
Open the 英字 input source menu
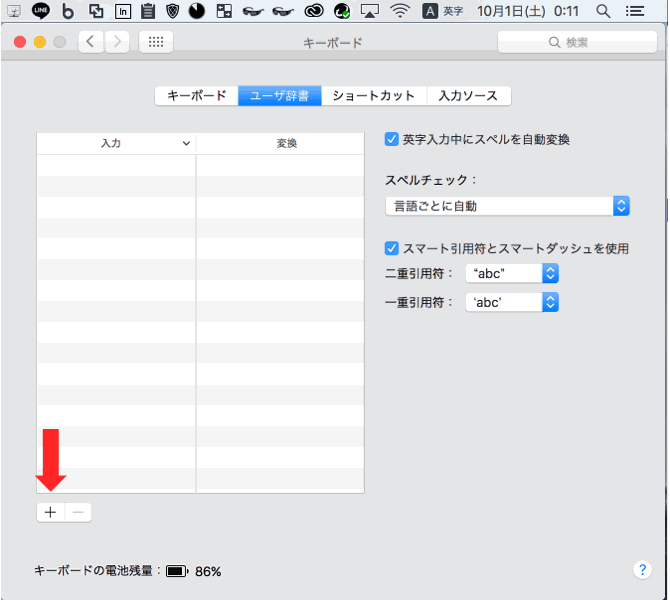coord(443,11)
